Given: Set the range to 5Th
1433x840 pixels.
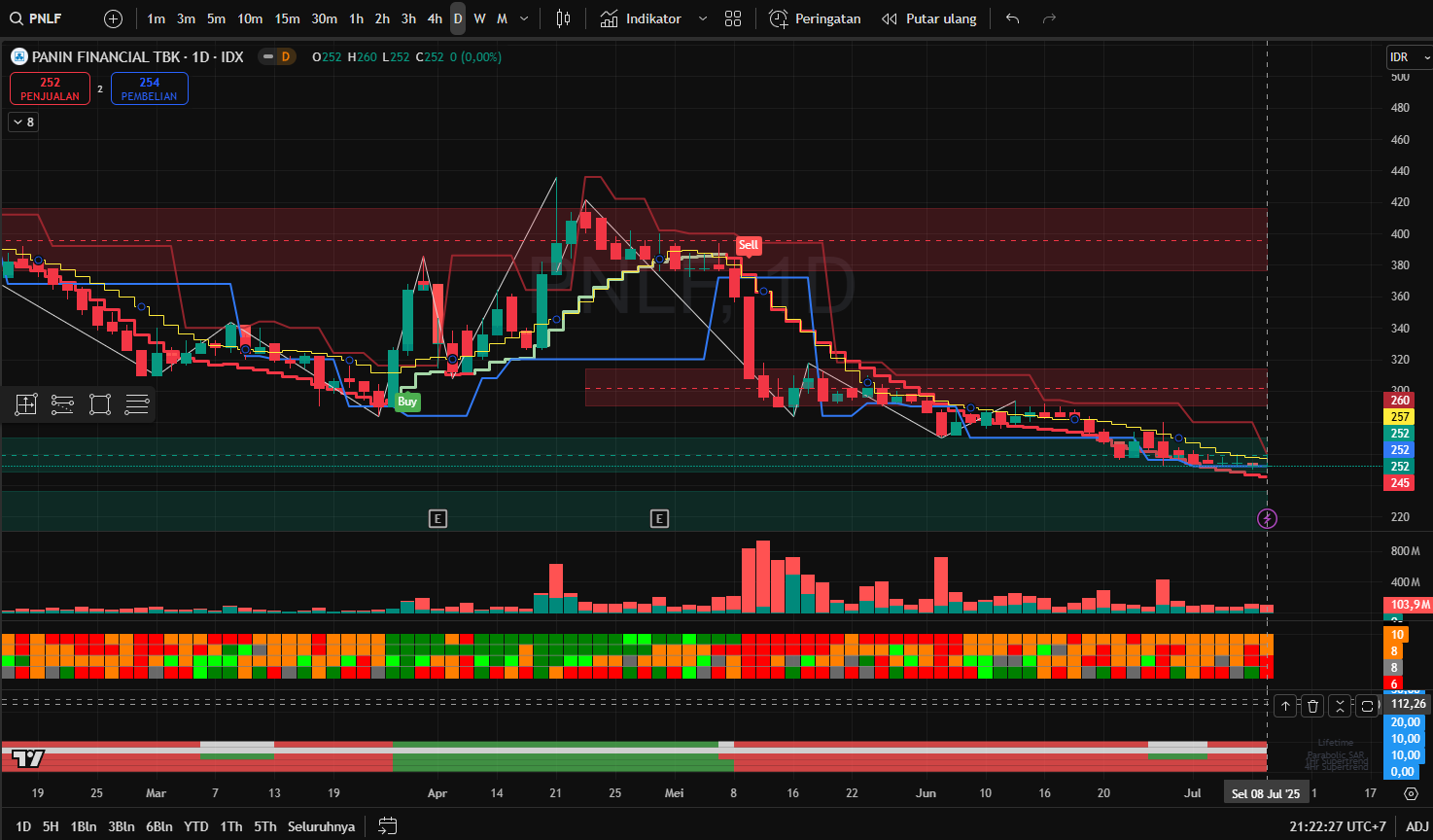Looking at the screenshot, I should [265, 826].
